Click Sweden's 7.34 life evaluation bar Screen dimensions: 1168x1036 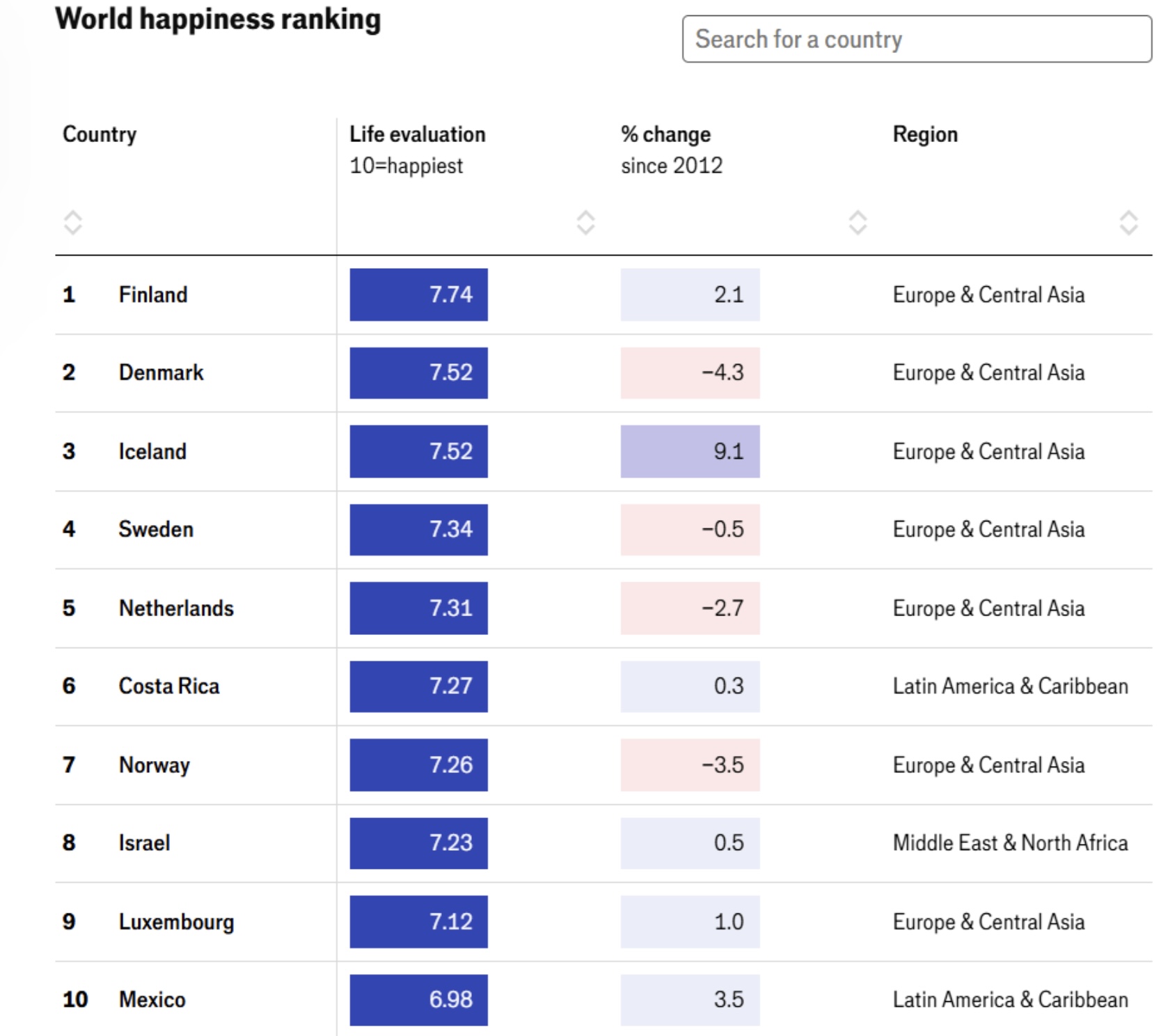click(x=418, y=530)
